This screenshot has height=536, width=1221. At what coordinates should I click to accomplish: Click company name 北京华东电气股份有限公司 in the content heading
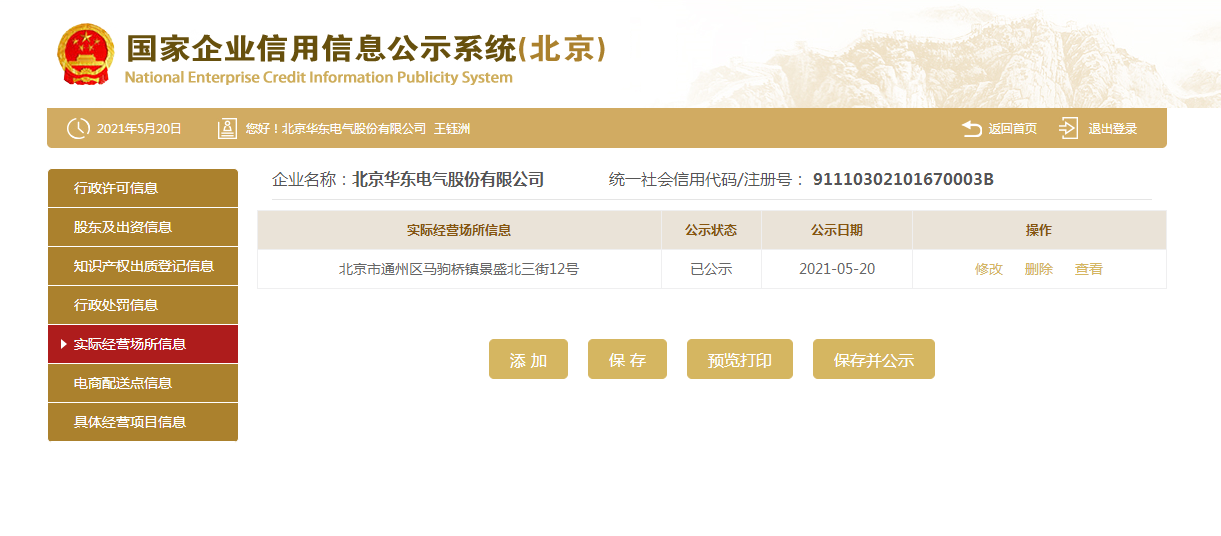[x=448, y=180]
